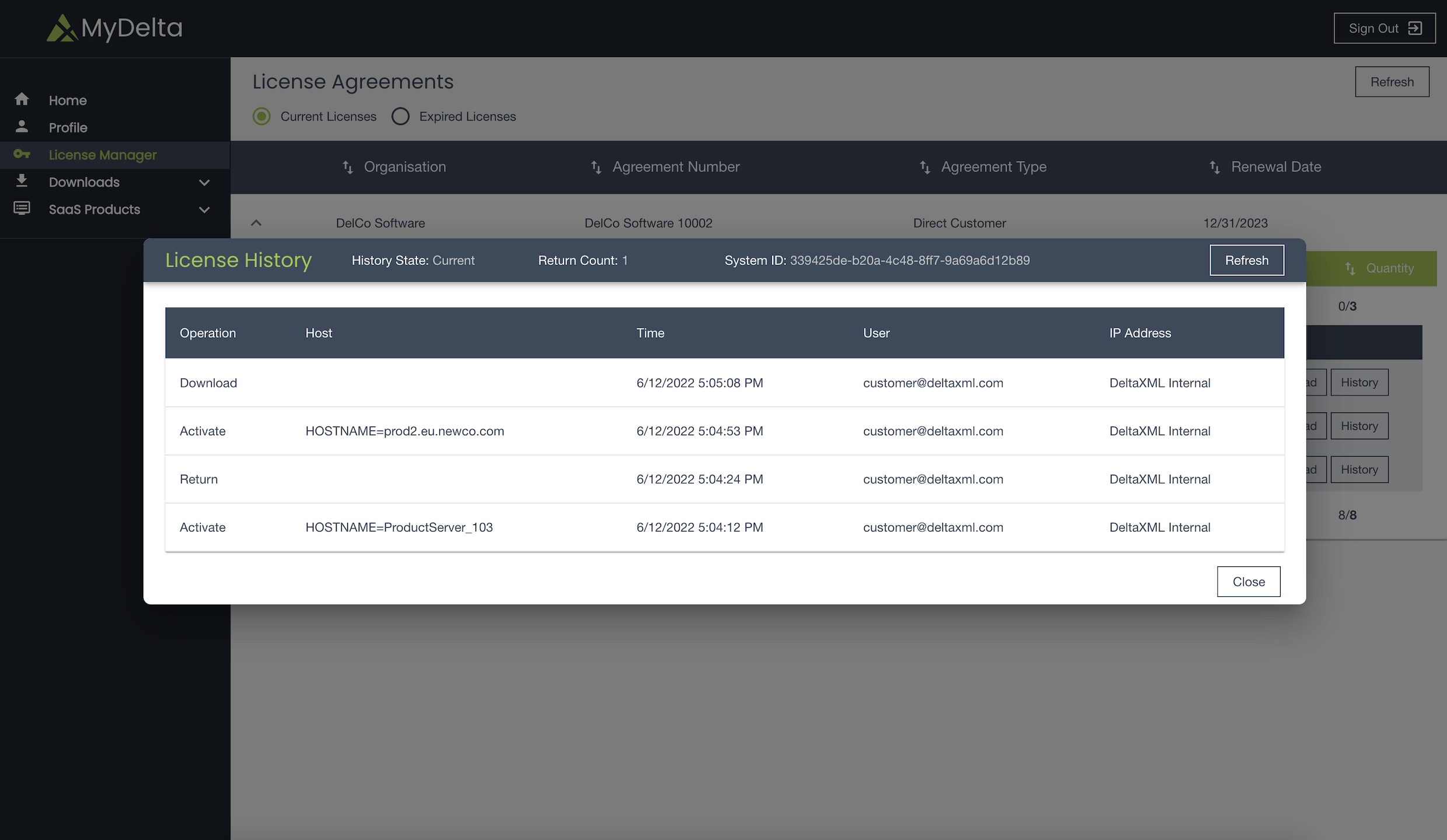Sort by Agreement Number arrows icon
The height and width of the screenshot is (840, 1447).
pyautogui.click(x=596, y=167)
